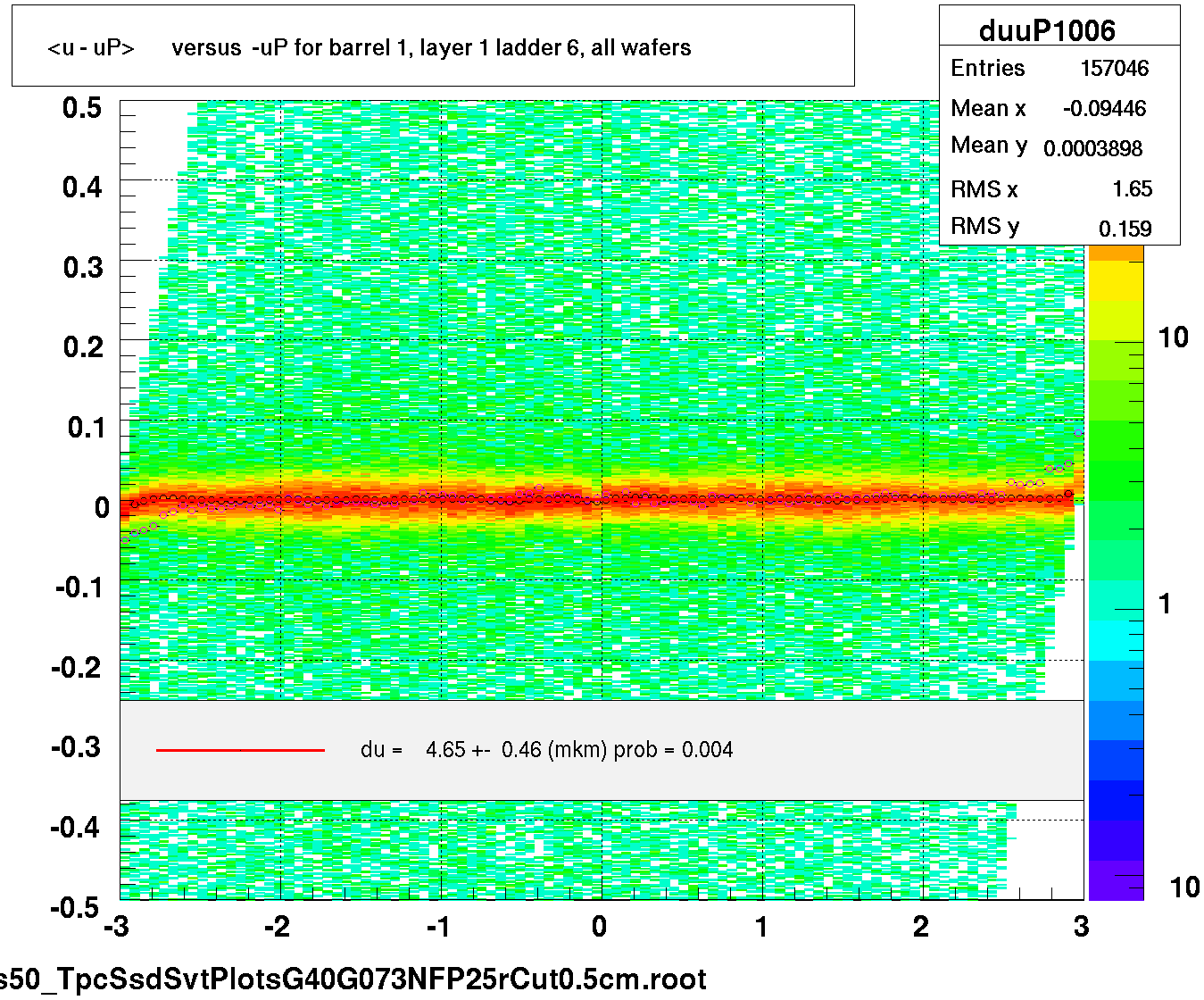The height and width of the screenshot is (1000, 1204).
Task: Click the x-axis label 2
Action: click(921, 928)
